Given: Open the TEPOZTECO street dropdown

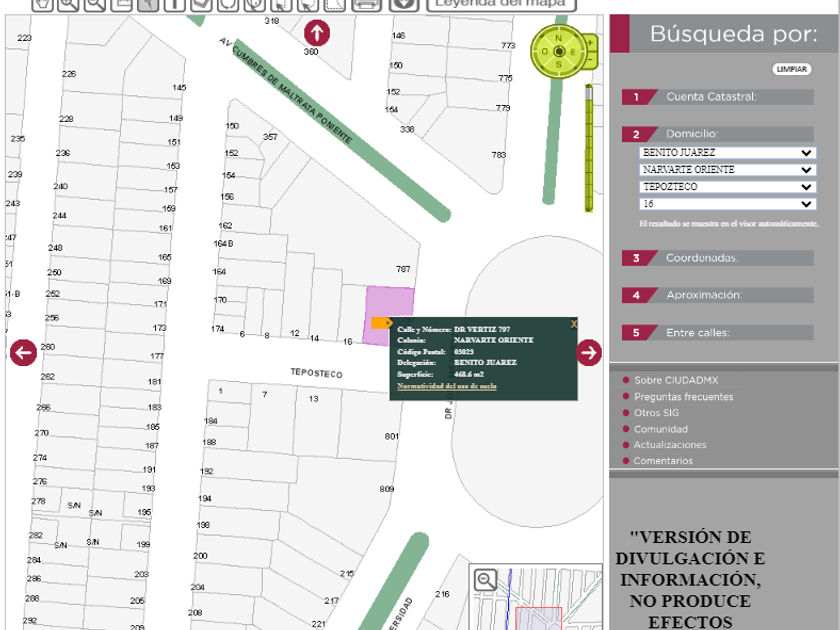Looking at the screenshot, I should click(728, 187).
